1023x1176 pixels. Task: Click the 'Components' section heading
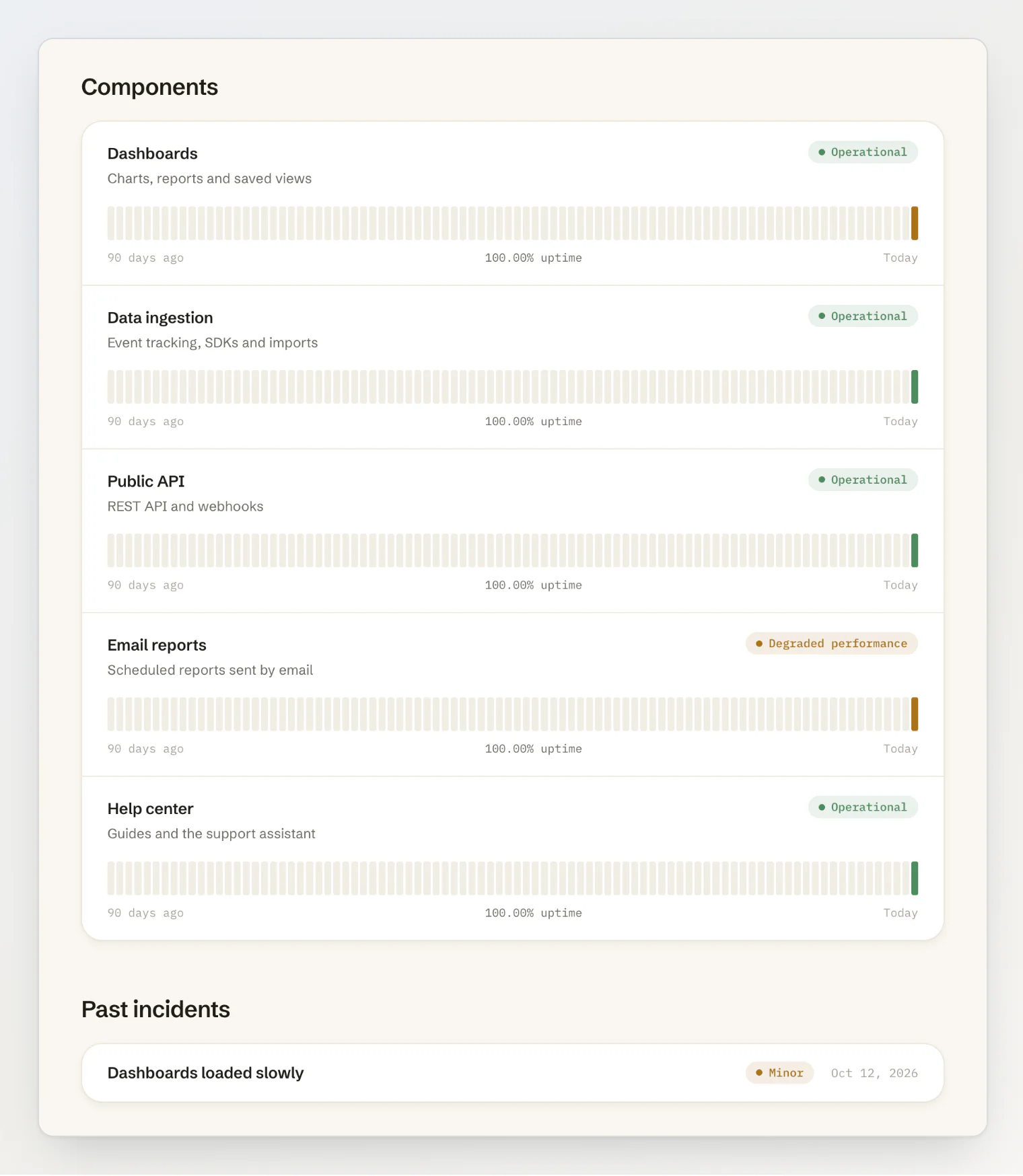[x=149, y=87]
